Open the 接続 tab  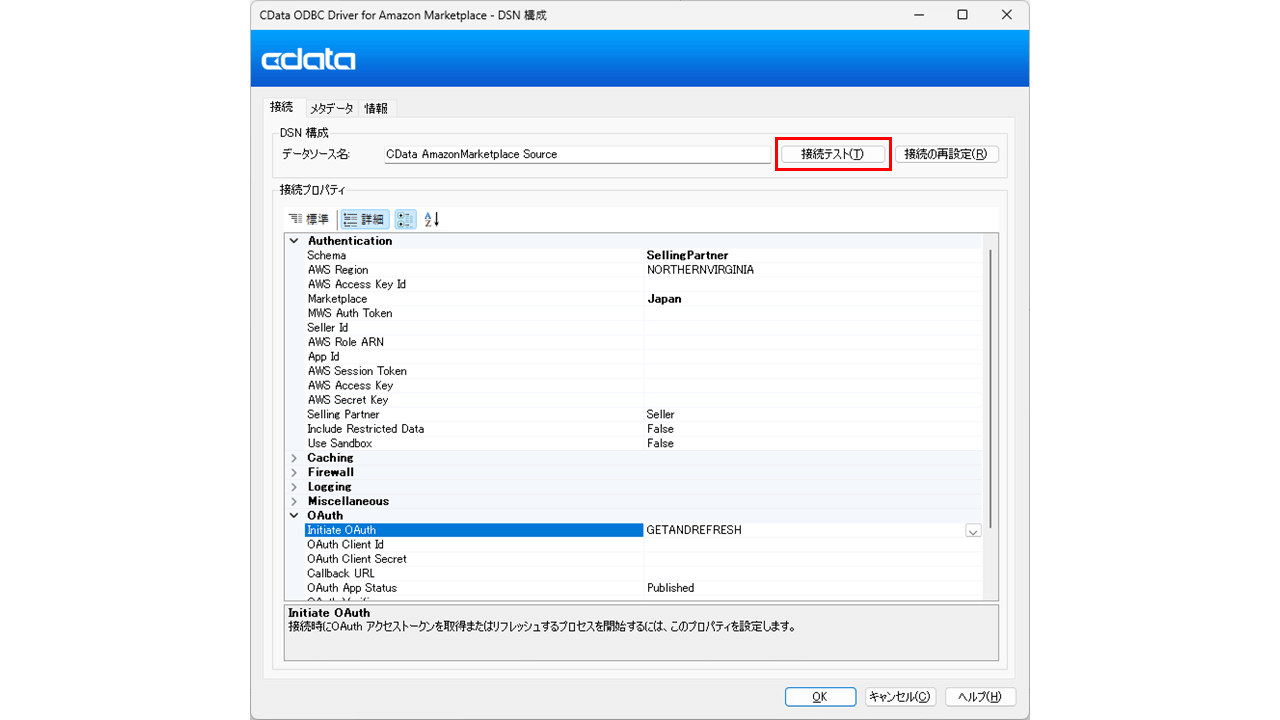(x=282, y=107)
